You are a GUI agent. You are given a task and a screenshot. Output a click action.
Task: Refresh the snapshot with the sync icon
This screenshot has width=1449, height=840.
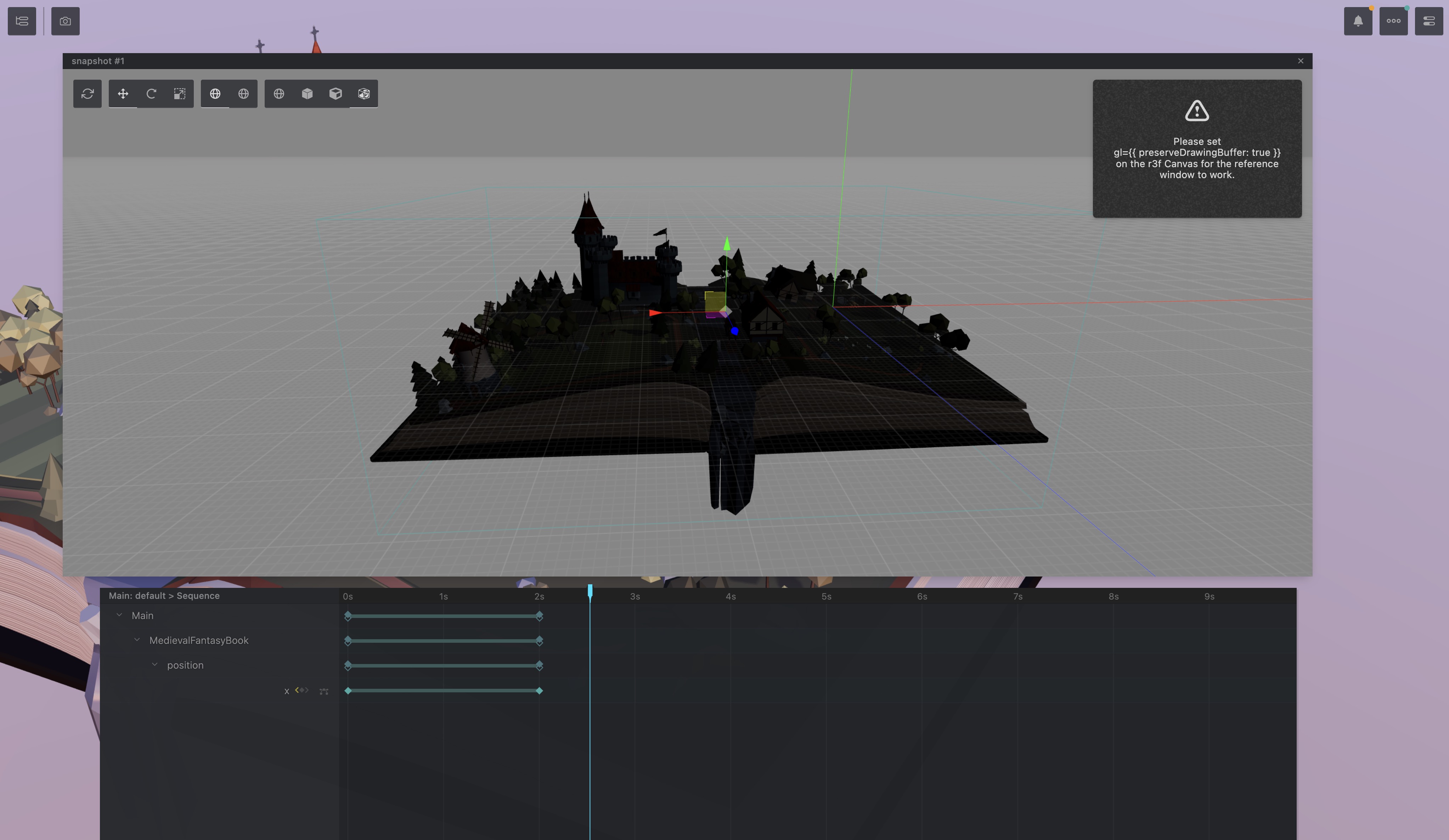(x=88, y=94)
